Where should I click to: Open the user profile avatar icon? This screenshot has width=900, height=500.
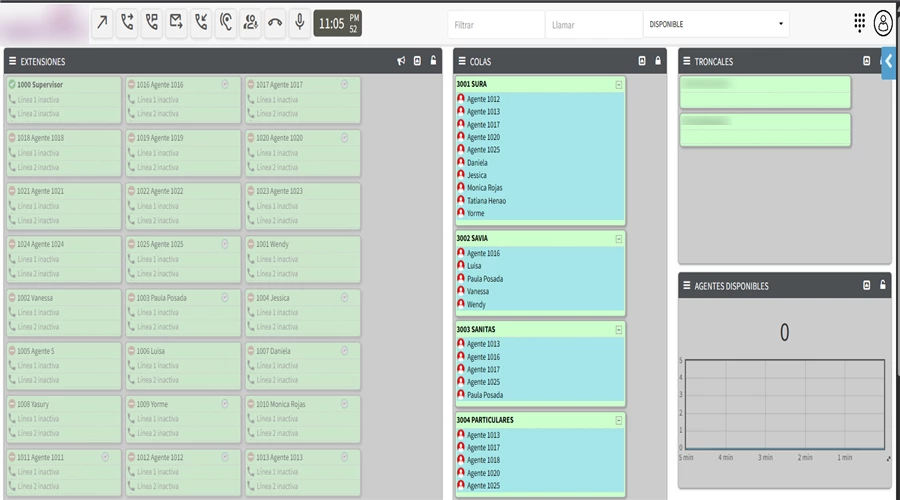[x=883, y=23]
